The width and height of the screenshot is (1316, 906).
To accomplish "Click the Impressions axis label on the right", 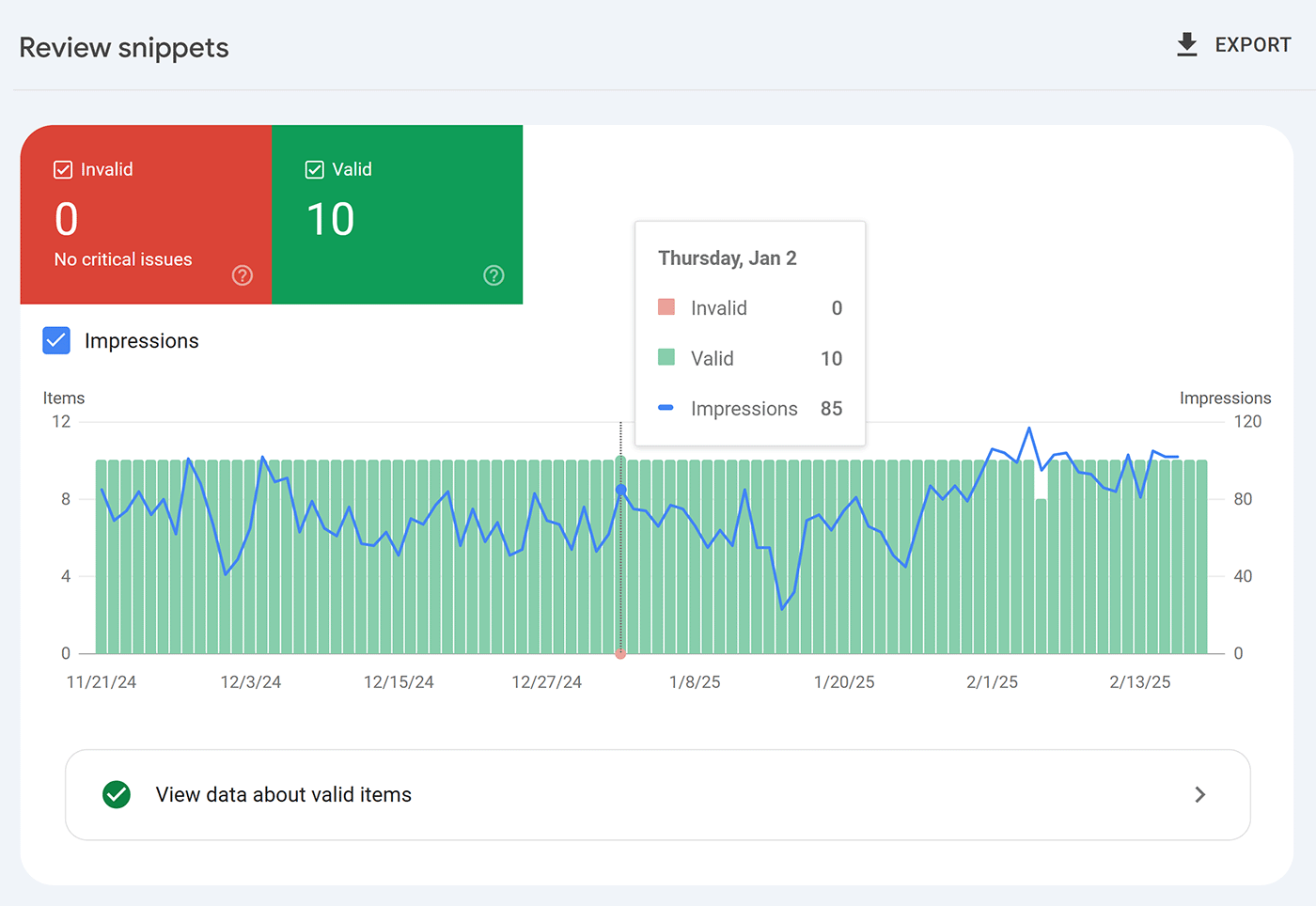I will click(1225, 398).
